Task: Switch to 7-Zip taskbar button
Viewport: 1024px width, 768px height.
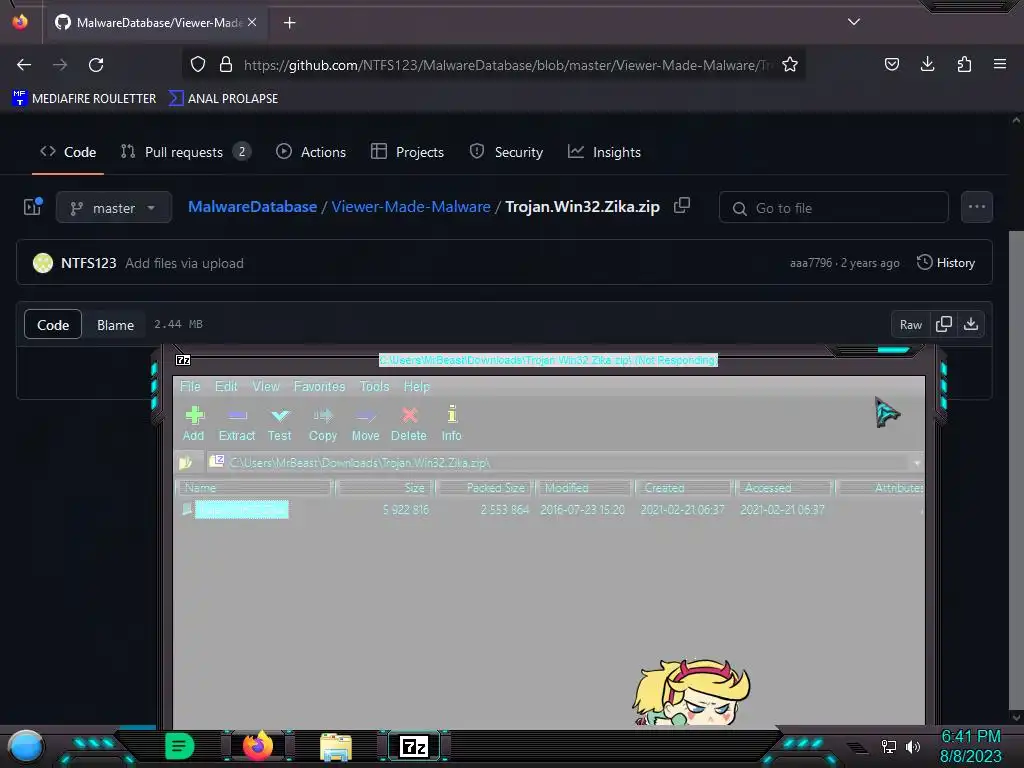Action: point(414,746)
